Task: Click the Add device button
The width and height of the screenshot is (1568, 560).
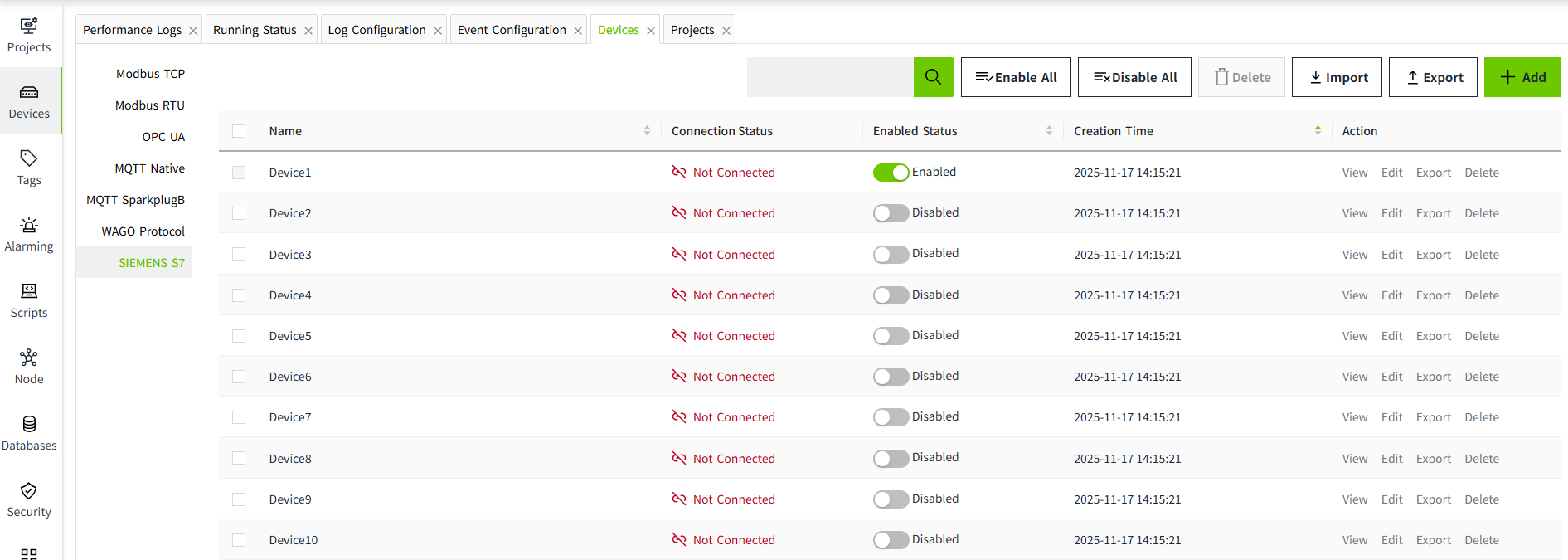Action: coord(1522,77)
